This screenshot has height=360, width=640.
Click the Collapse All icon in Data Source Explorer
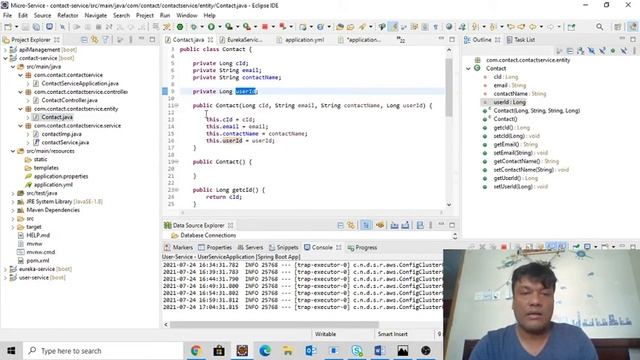pos(340,225)
